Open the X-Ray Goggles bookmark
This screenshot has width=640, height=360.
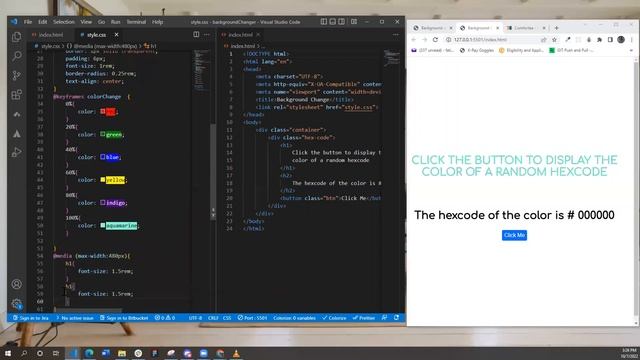(477, 50)
